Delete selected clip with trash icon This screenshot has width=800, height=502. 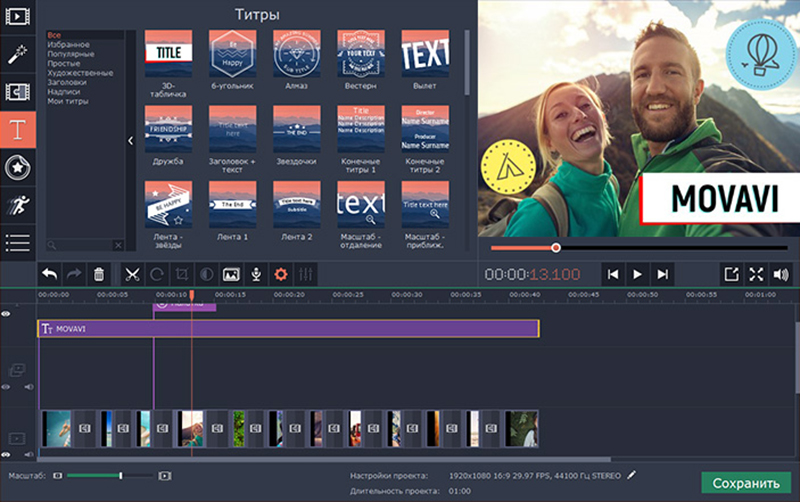99,274
